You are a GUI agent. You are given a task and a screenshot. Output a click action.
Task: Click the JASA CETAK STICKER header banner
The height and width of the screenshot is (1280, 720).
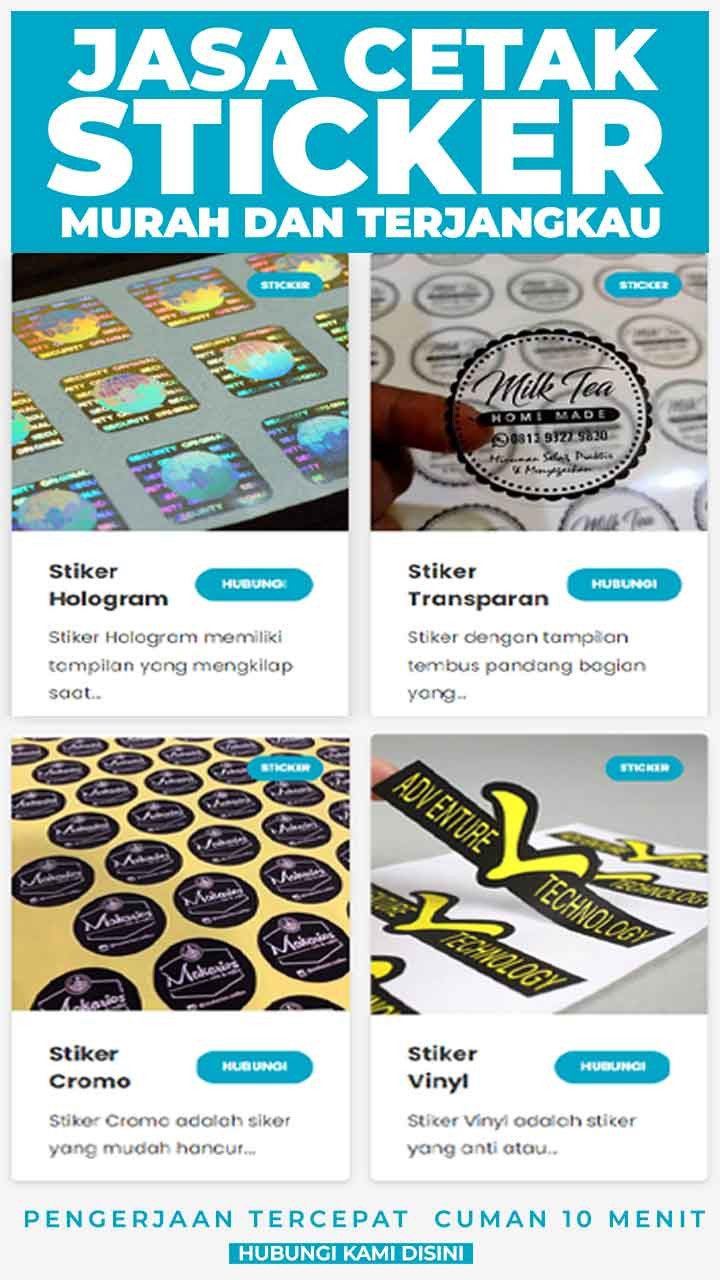(x=360, y=132)
